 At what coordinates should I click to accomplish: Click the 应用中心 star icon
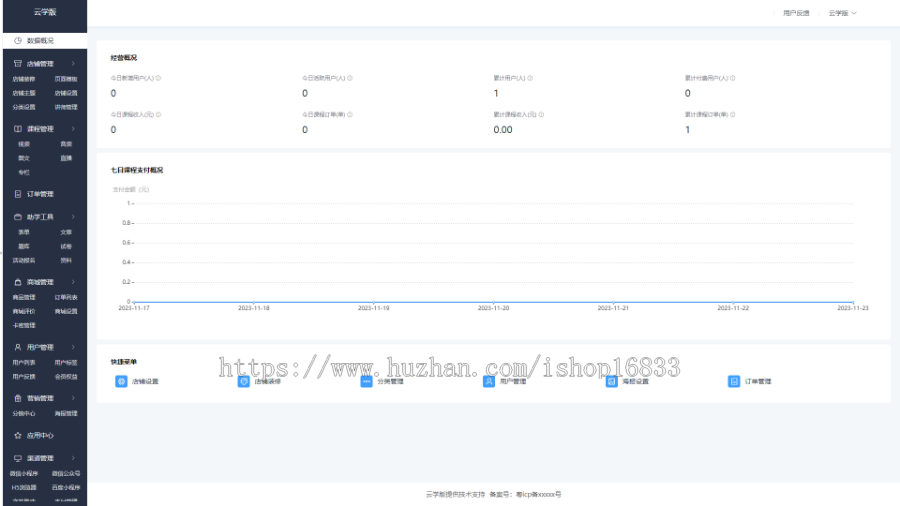tap(18, 435)
